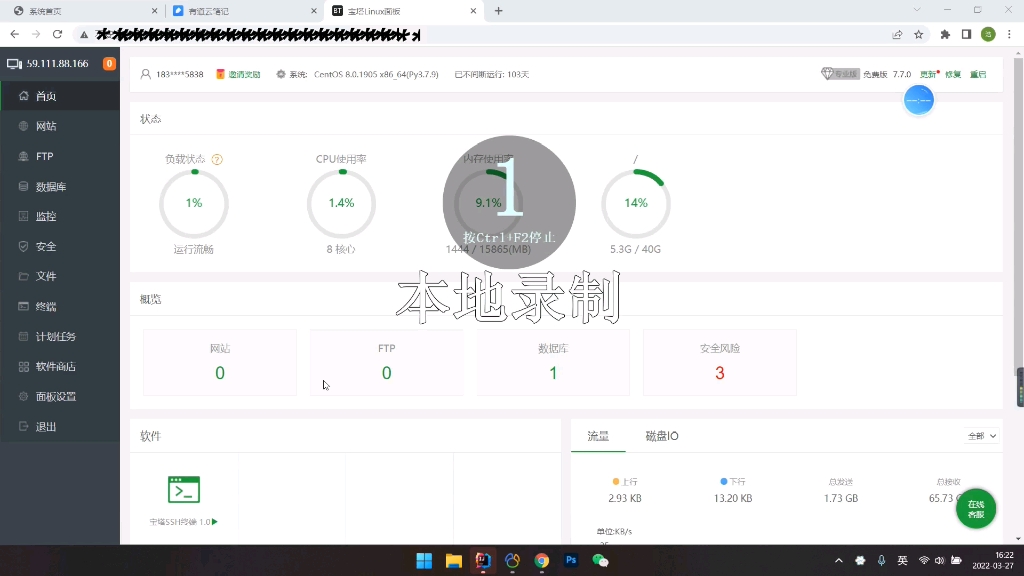Open the 网站 websites sidebar item
1024x576 pixels.
(x=60, y=126)
